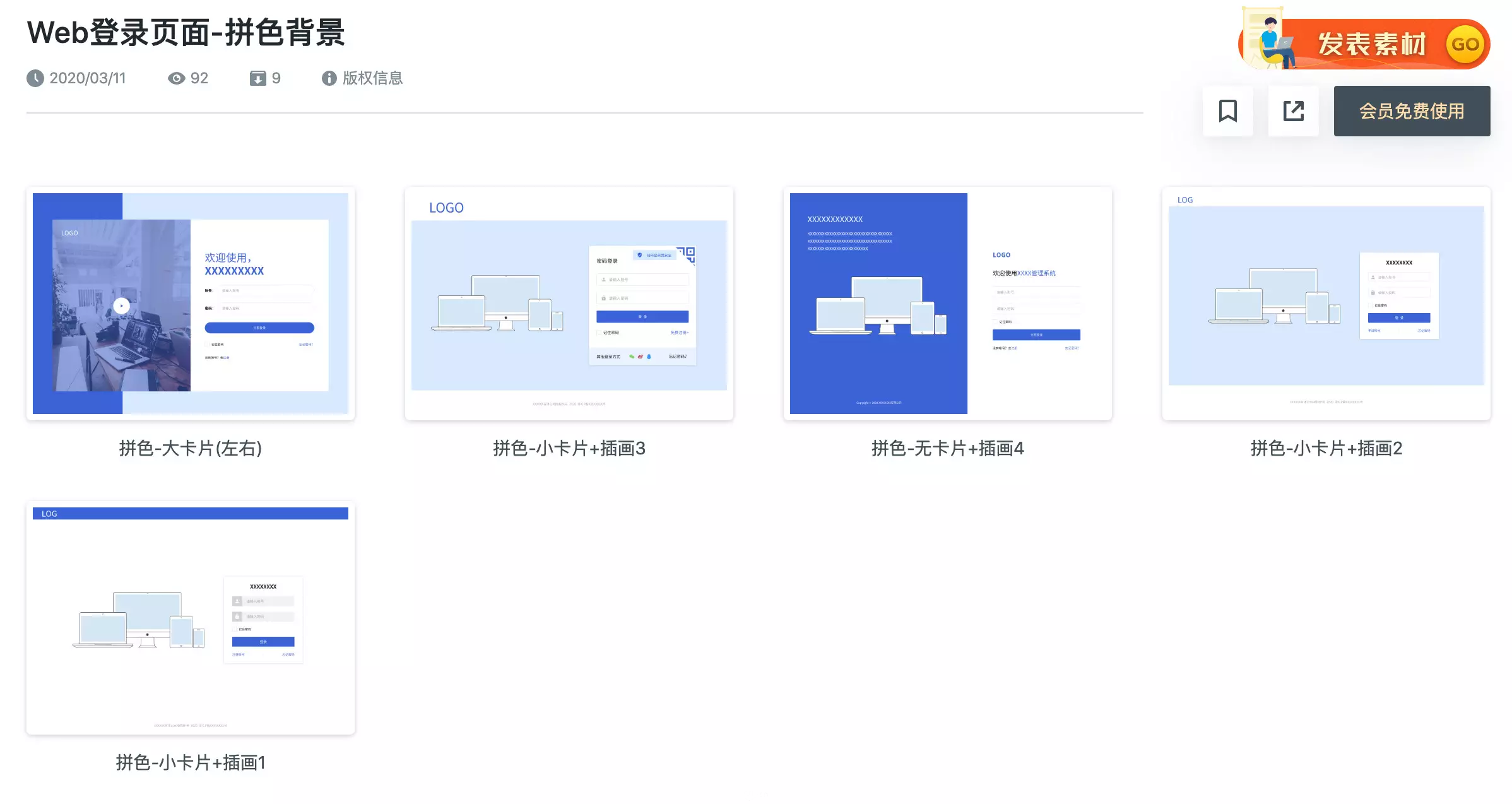
Task: Open the 拼色-小卡片+插画2 thumbnail
Action: (1326, 304)
